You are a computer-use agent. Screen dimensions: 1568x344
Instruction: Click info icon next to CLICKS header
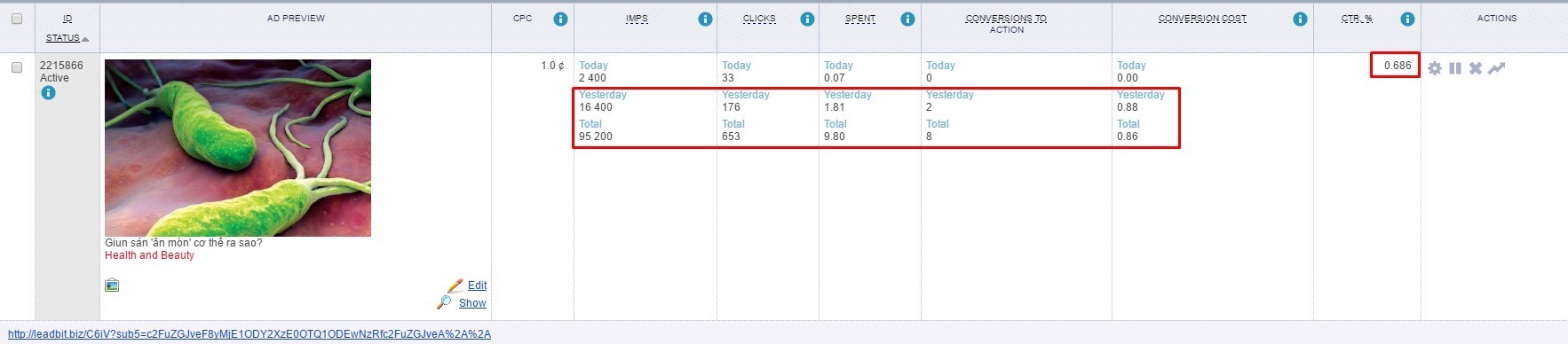[x=807, y=19]
